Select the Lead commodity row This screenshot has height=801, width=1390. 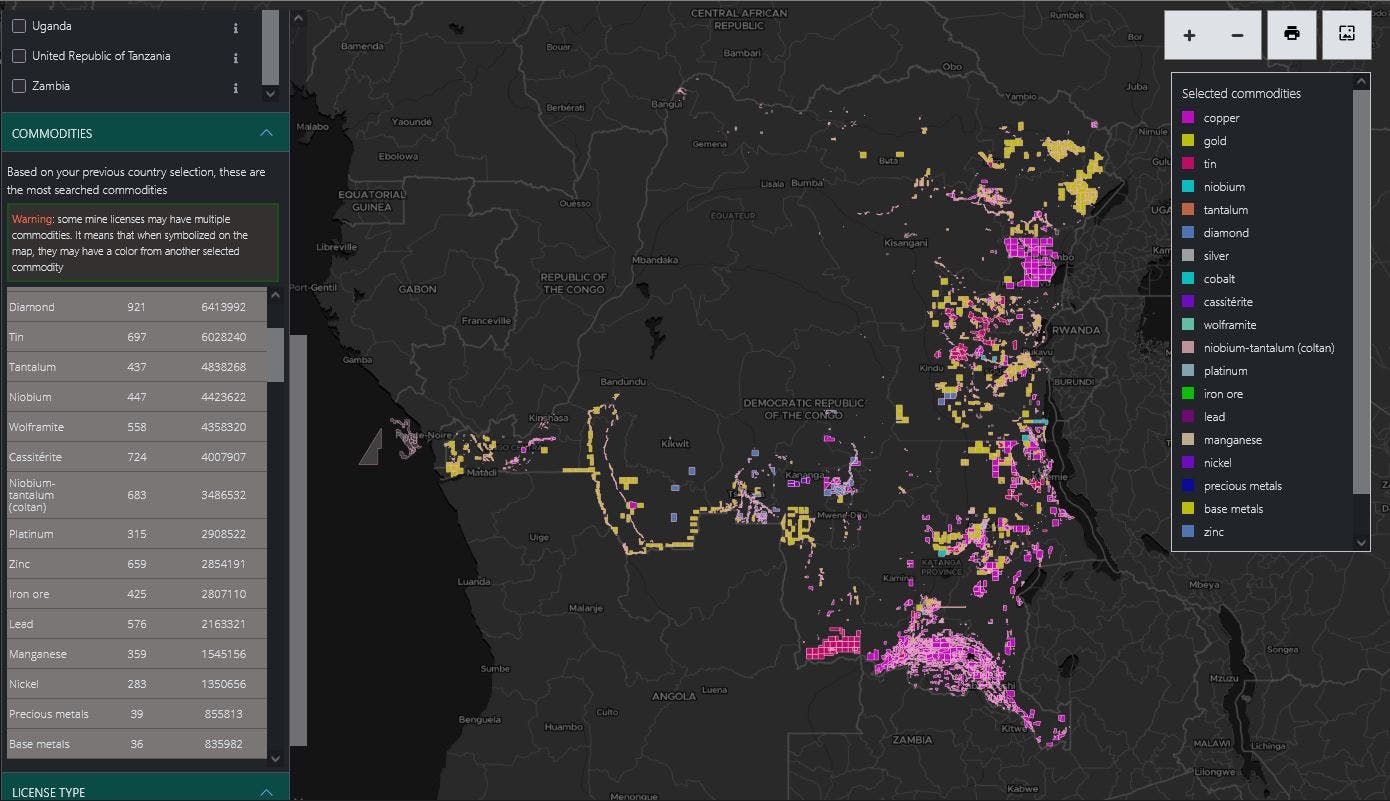click(136, 624)
